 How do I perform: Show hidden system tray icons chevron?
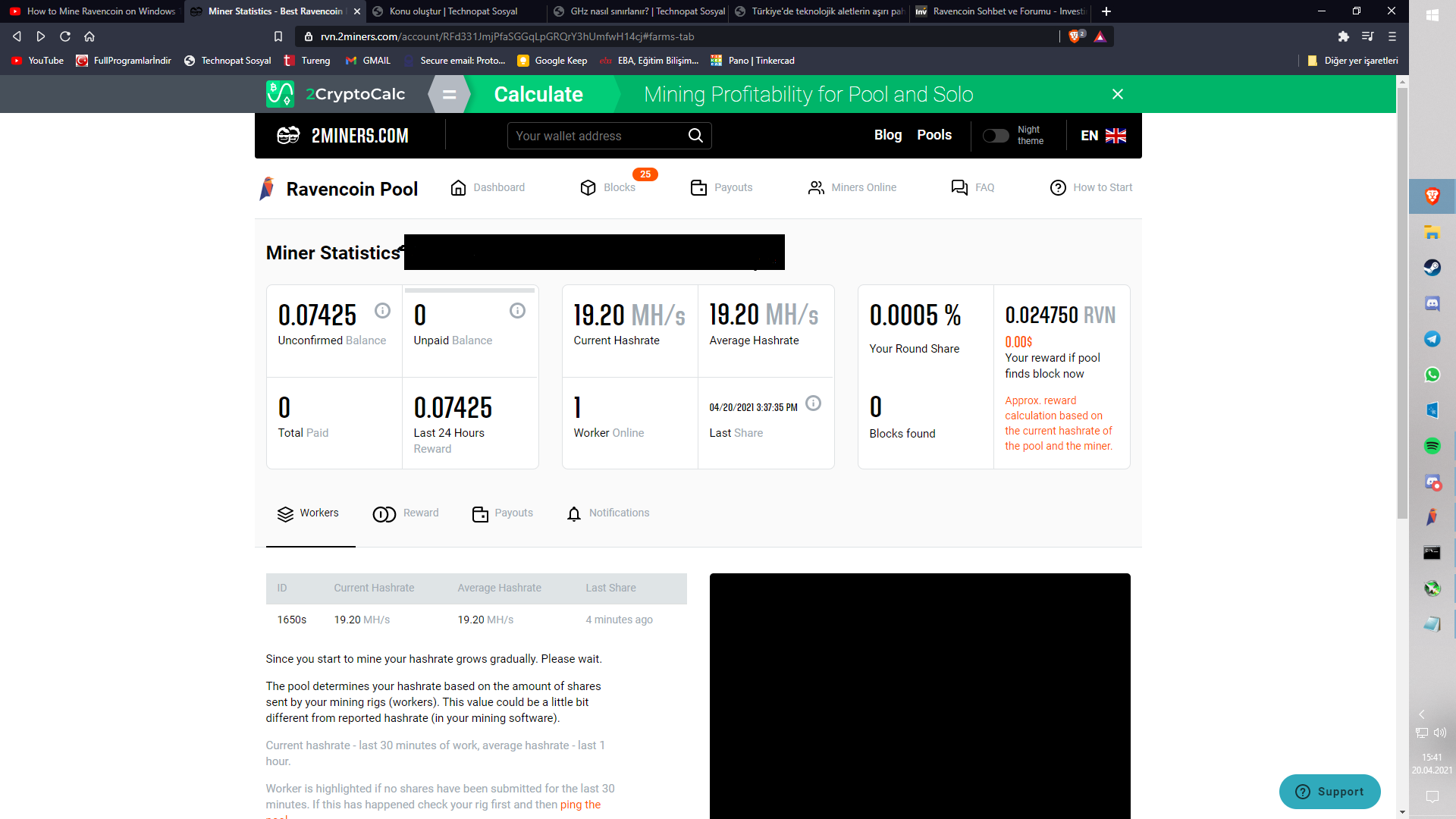pos(1422,714)
